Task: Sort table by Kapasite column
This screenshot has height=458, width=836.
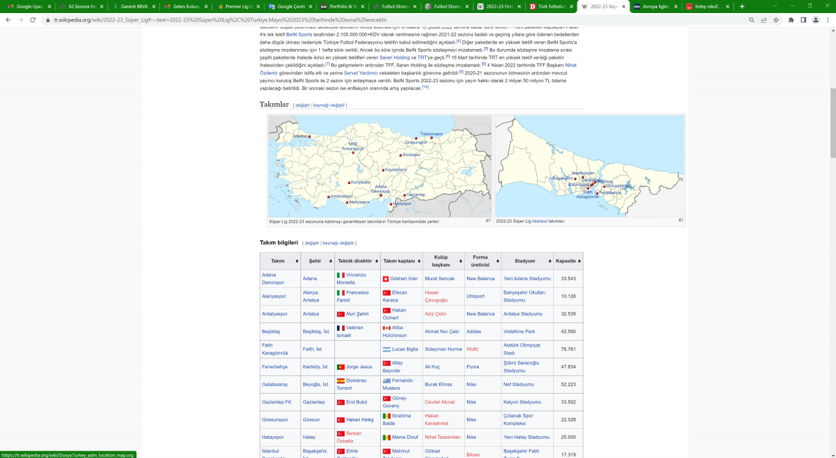Action: pyautogui.click(x=579, y=261)
